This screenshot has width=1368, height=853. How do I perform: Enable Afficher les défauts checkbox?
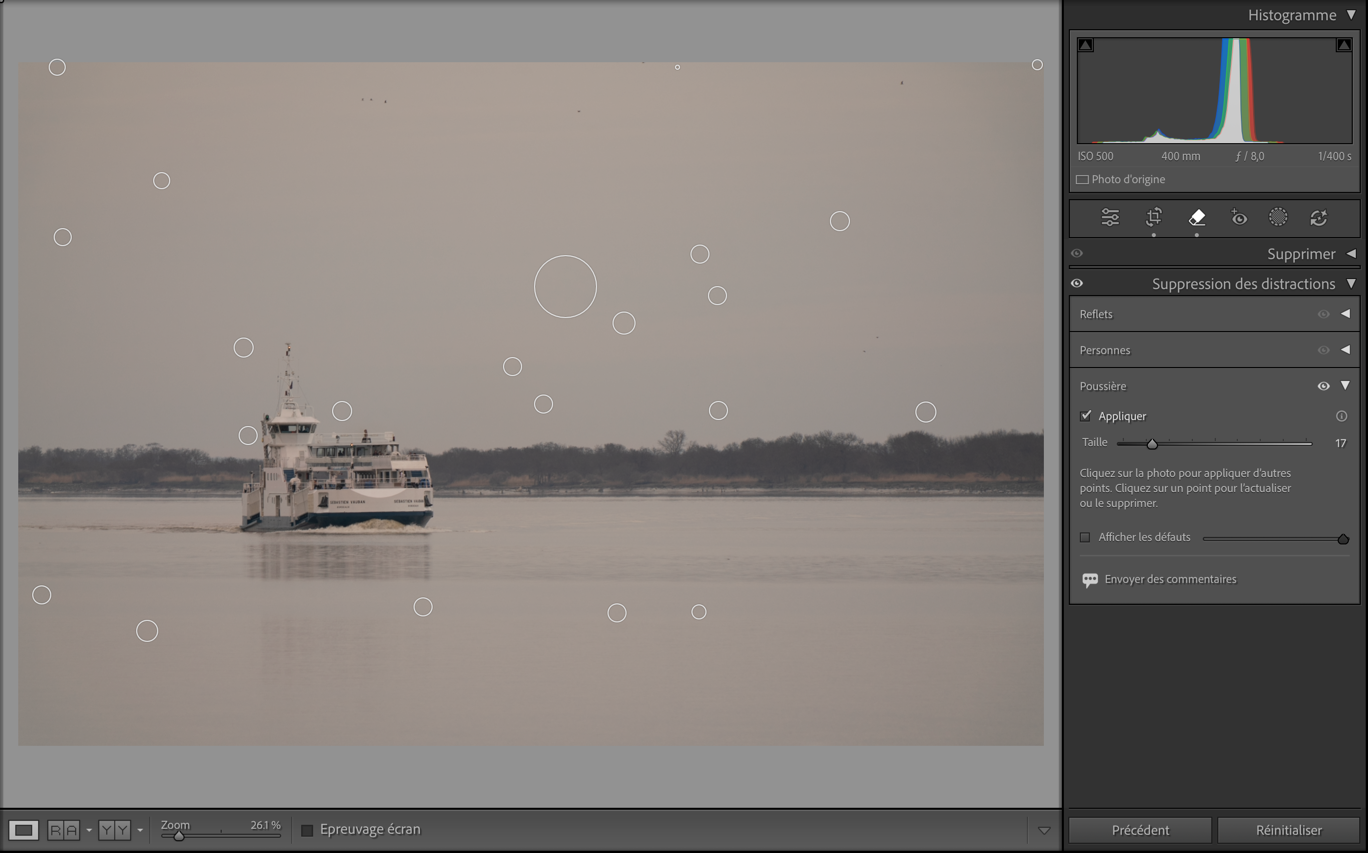[x=1085, y=537]
